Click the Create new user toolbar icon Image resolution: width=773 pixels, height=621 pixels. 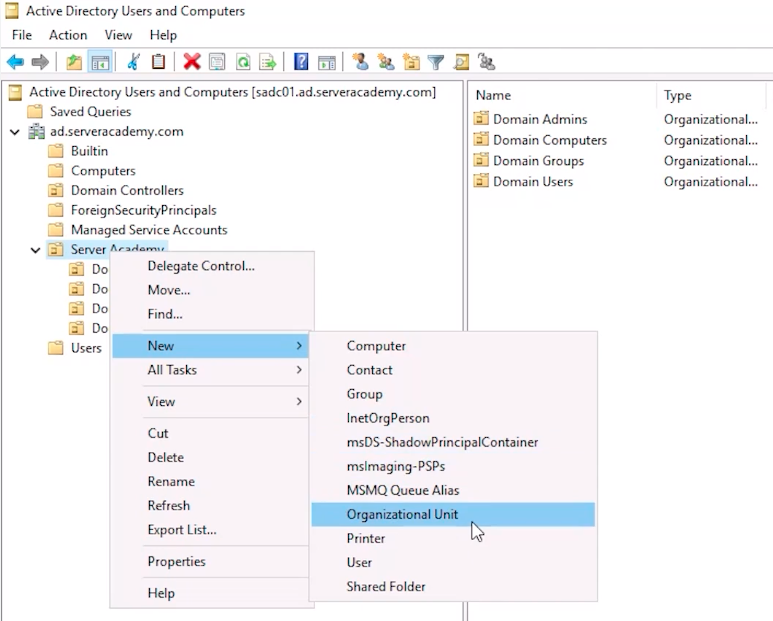(360, 62)
